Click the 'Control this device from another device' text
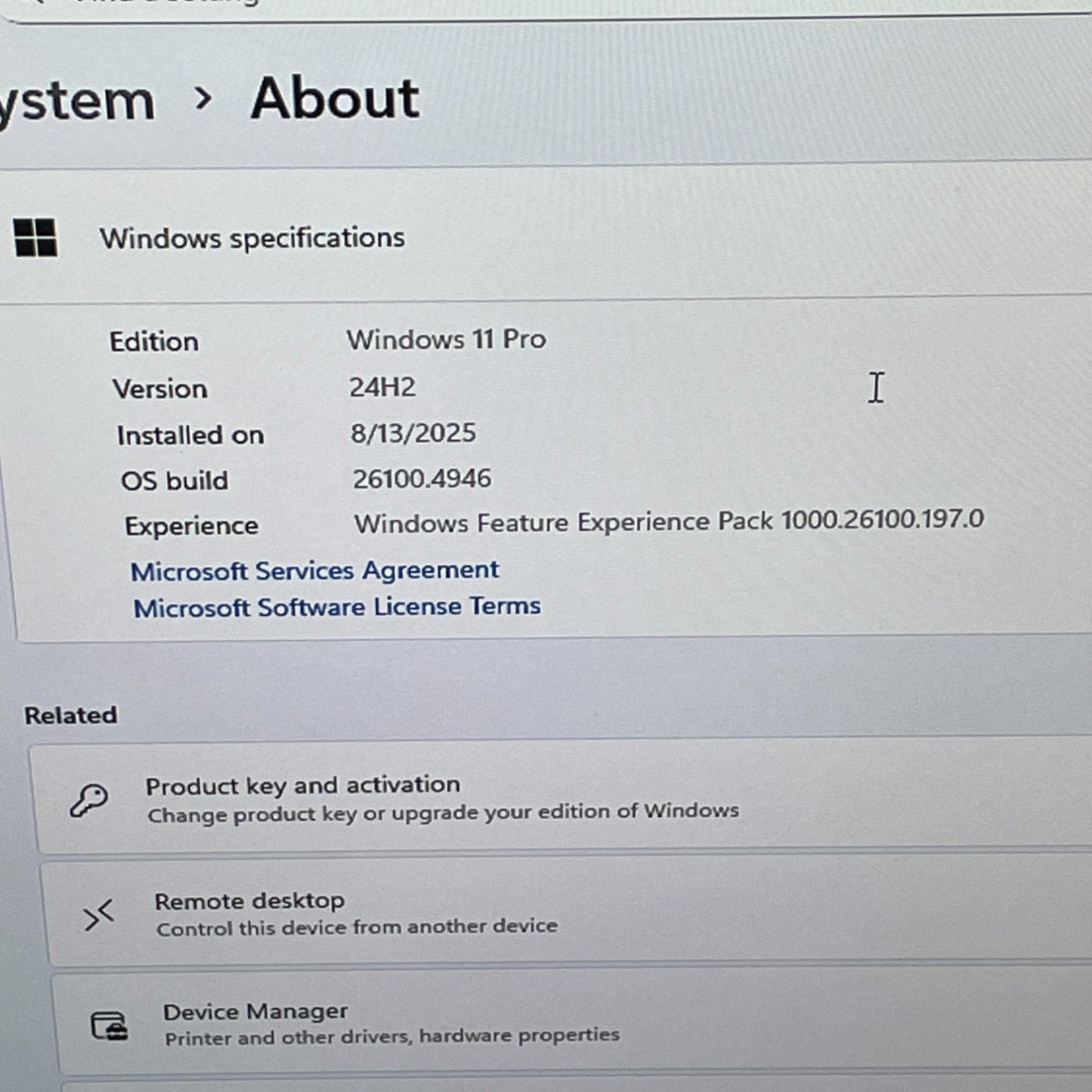 [x=357, y=927]
